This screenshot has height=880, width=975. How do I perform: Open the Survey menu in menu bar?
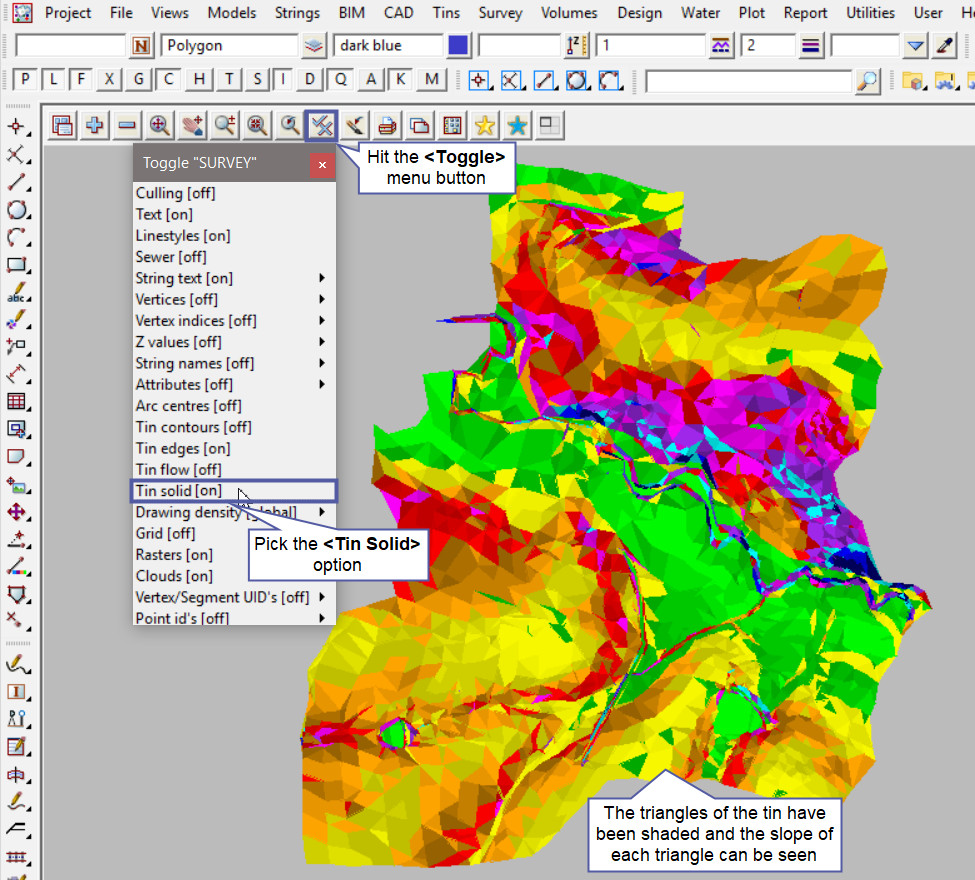pyautogui.click(x=500, y=13)
